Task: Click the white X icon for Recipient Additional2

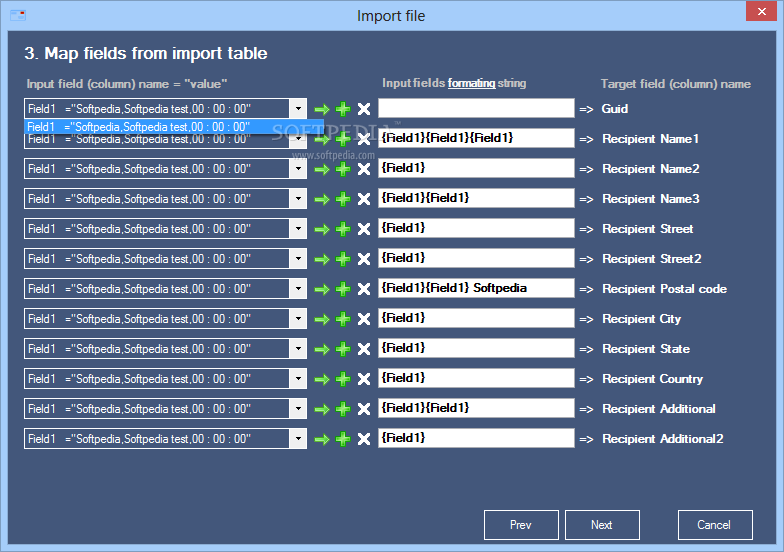Action: [x=364, y=439]
